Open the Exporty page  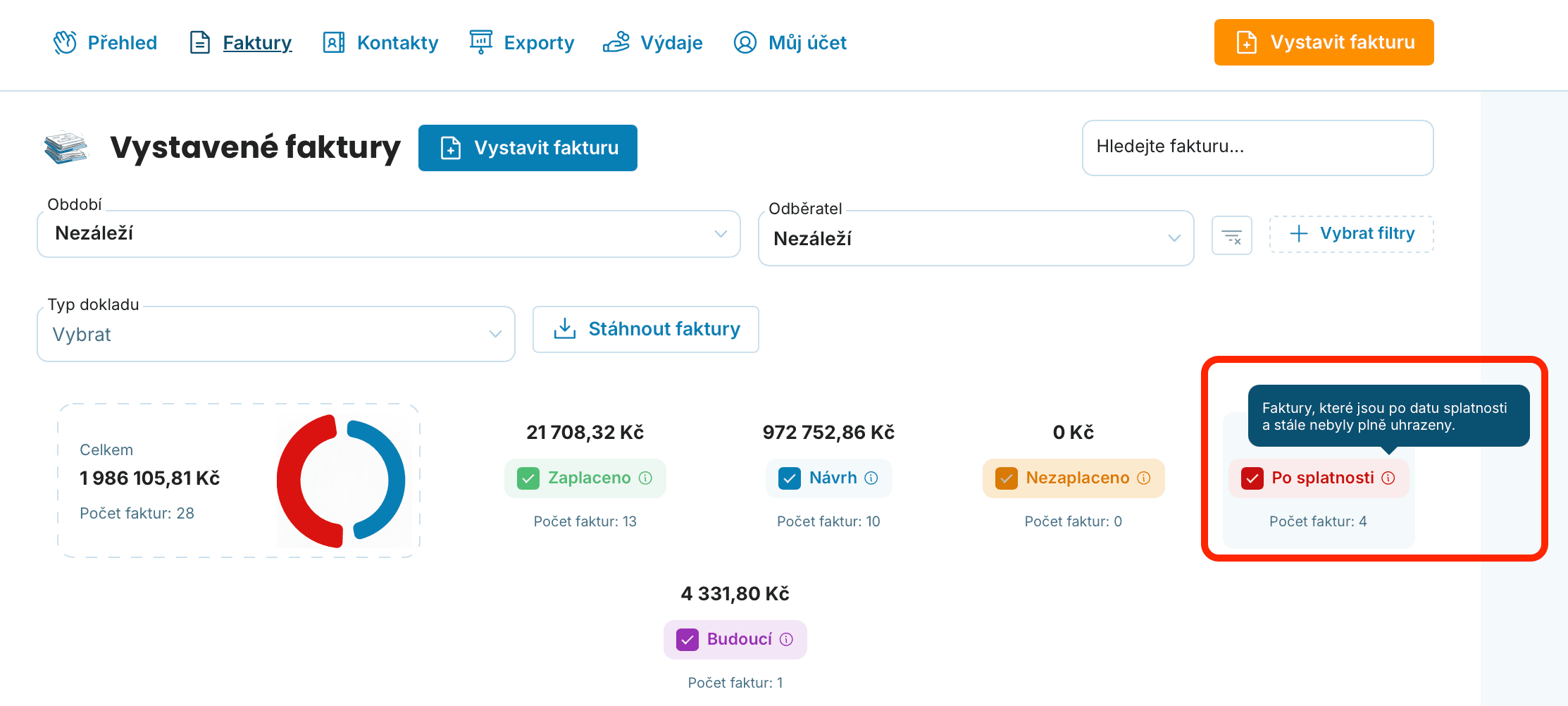(x=522, y=42)
